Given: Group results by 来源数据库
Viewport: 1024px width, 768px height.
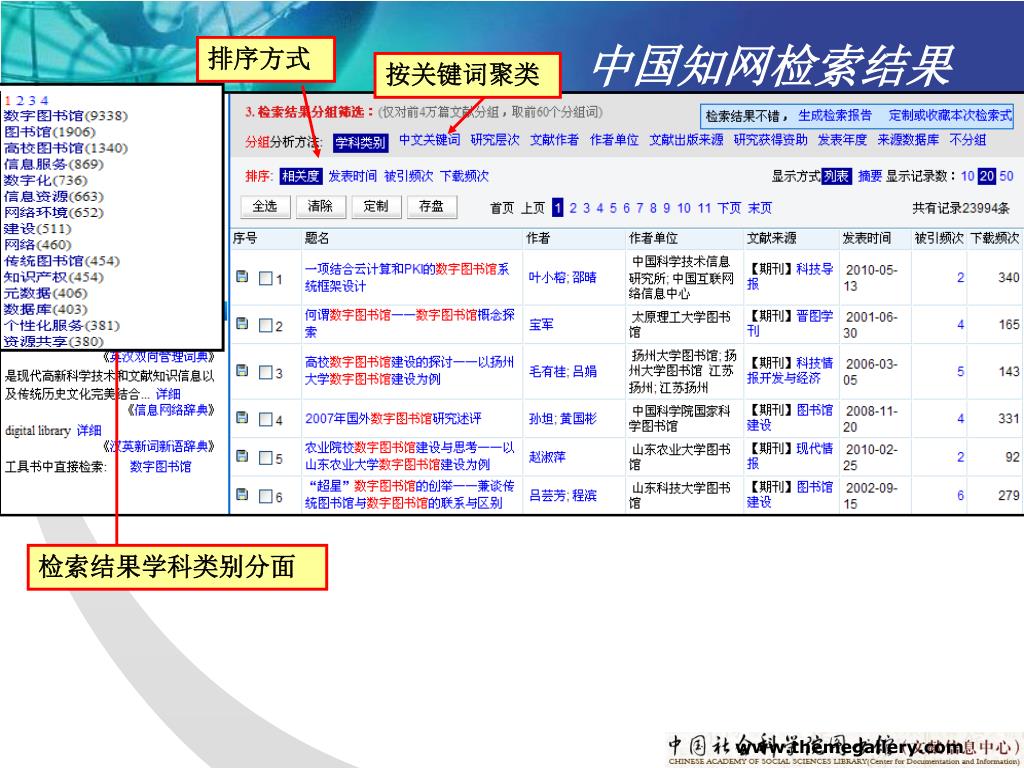Looking at the screenshot, I should tap(908, 140).
